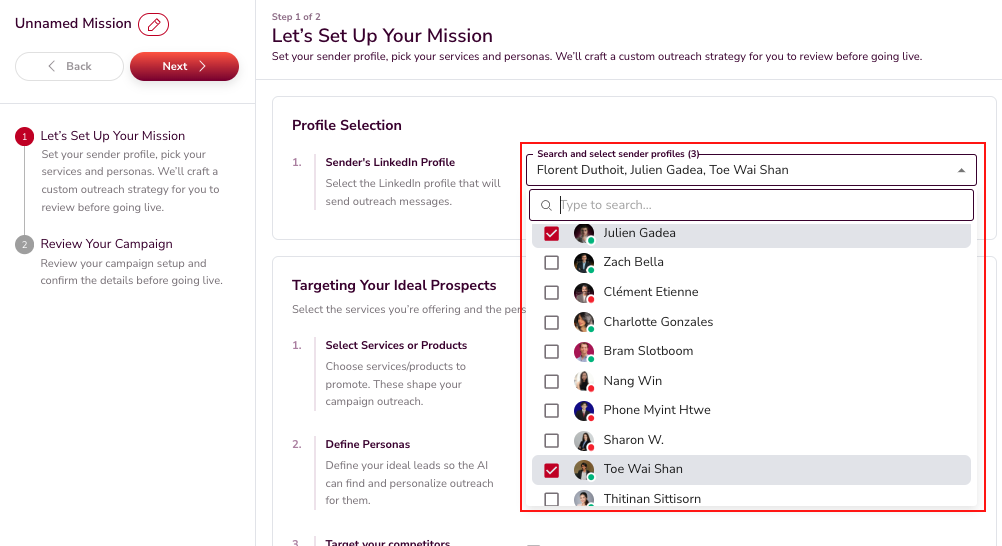Go to Review Your Campaign step
The image size is (1002, 546).
106,244
